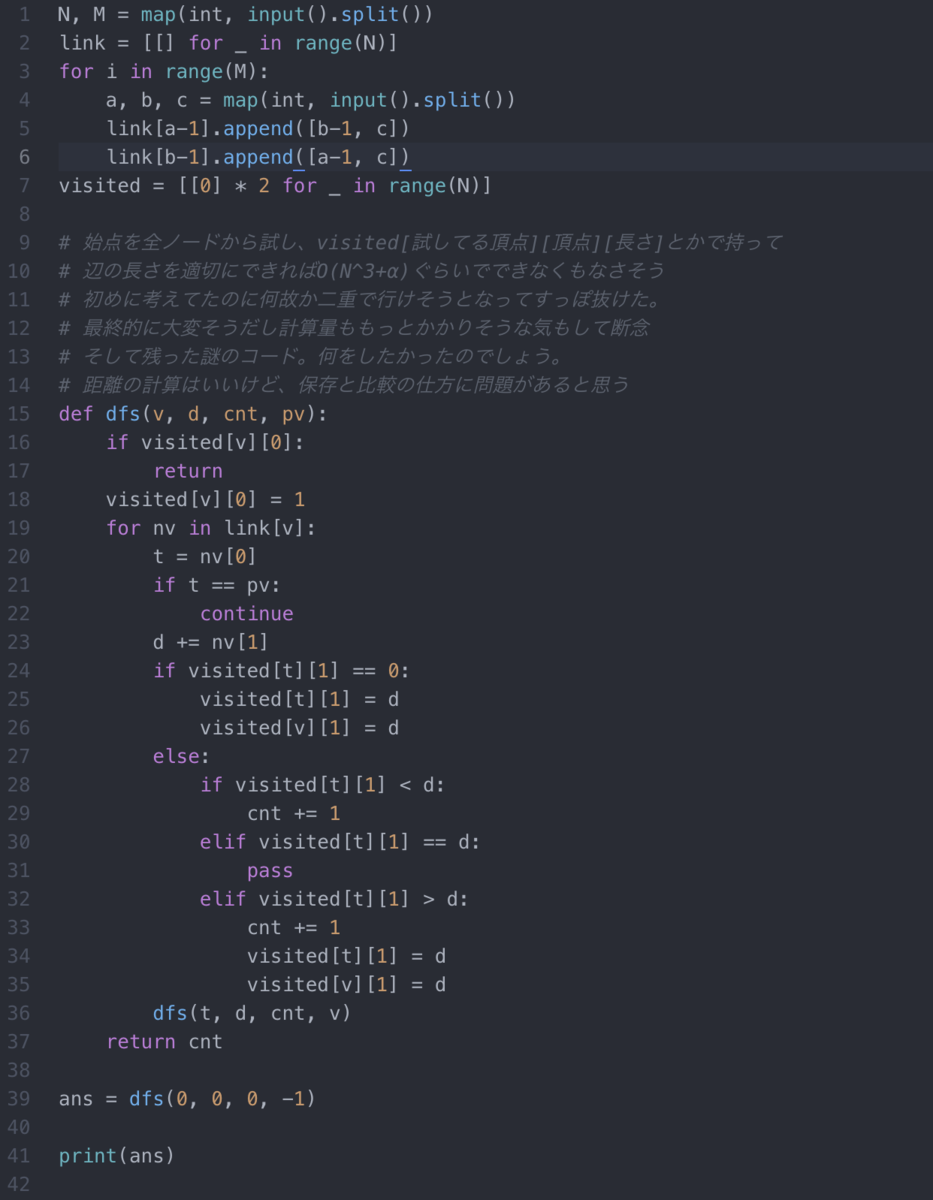The height and width of the screenshot is (1200, 933).
Task: Click the line "print(ans)"
Action: 117,1155
